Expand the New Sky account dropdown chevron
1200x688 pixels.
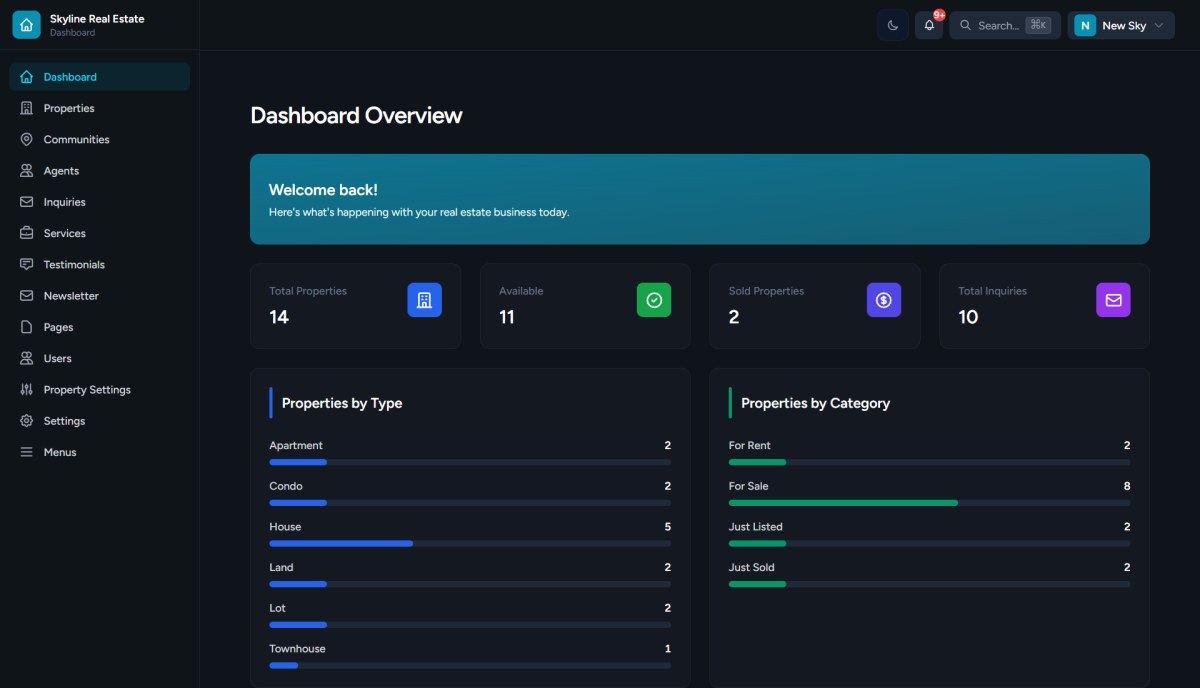1159,25
